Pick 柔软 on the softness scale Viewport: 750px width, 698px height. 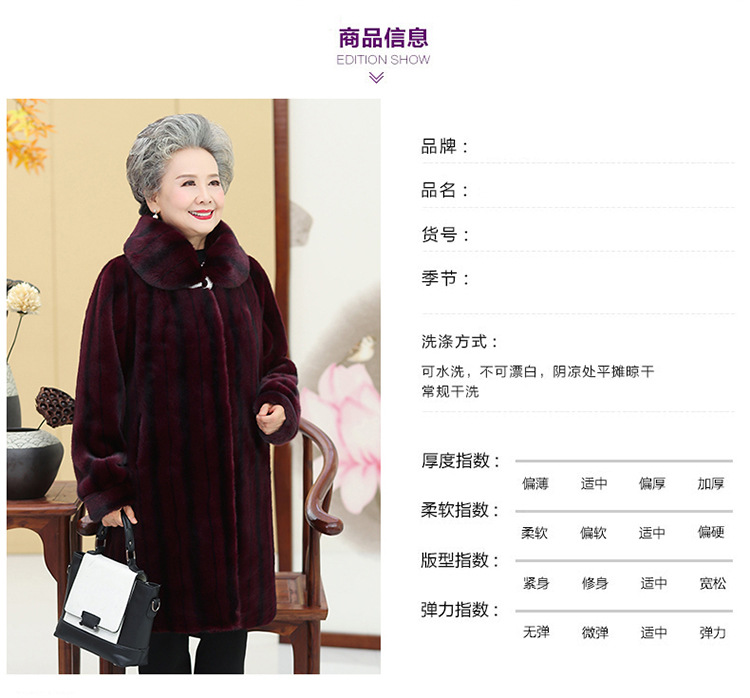click(x=534, y=532)
